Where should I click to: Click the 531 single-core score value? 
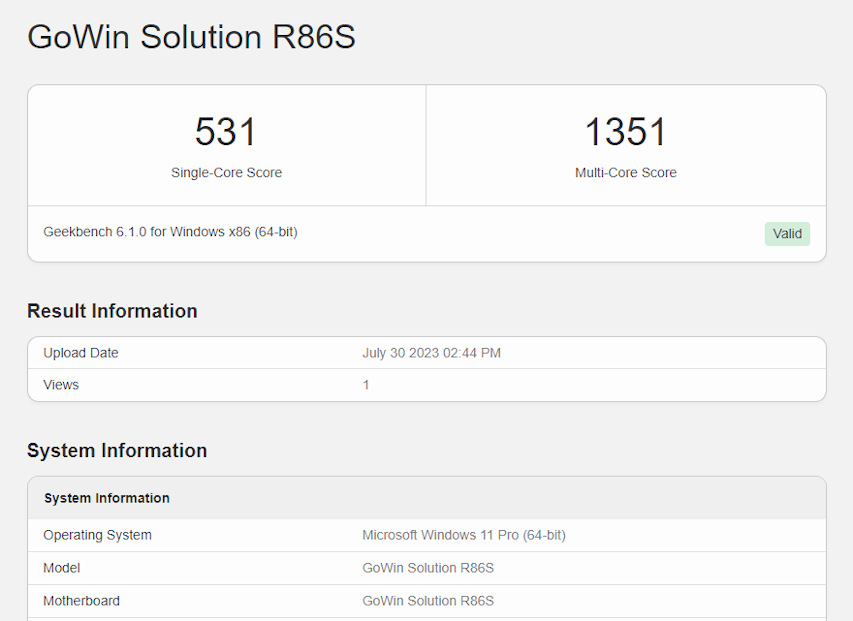pyautogui.click(x=226, y=132)
